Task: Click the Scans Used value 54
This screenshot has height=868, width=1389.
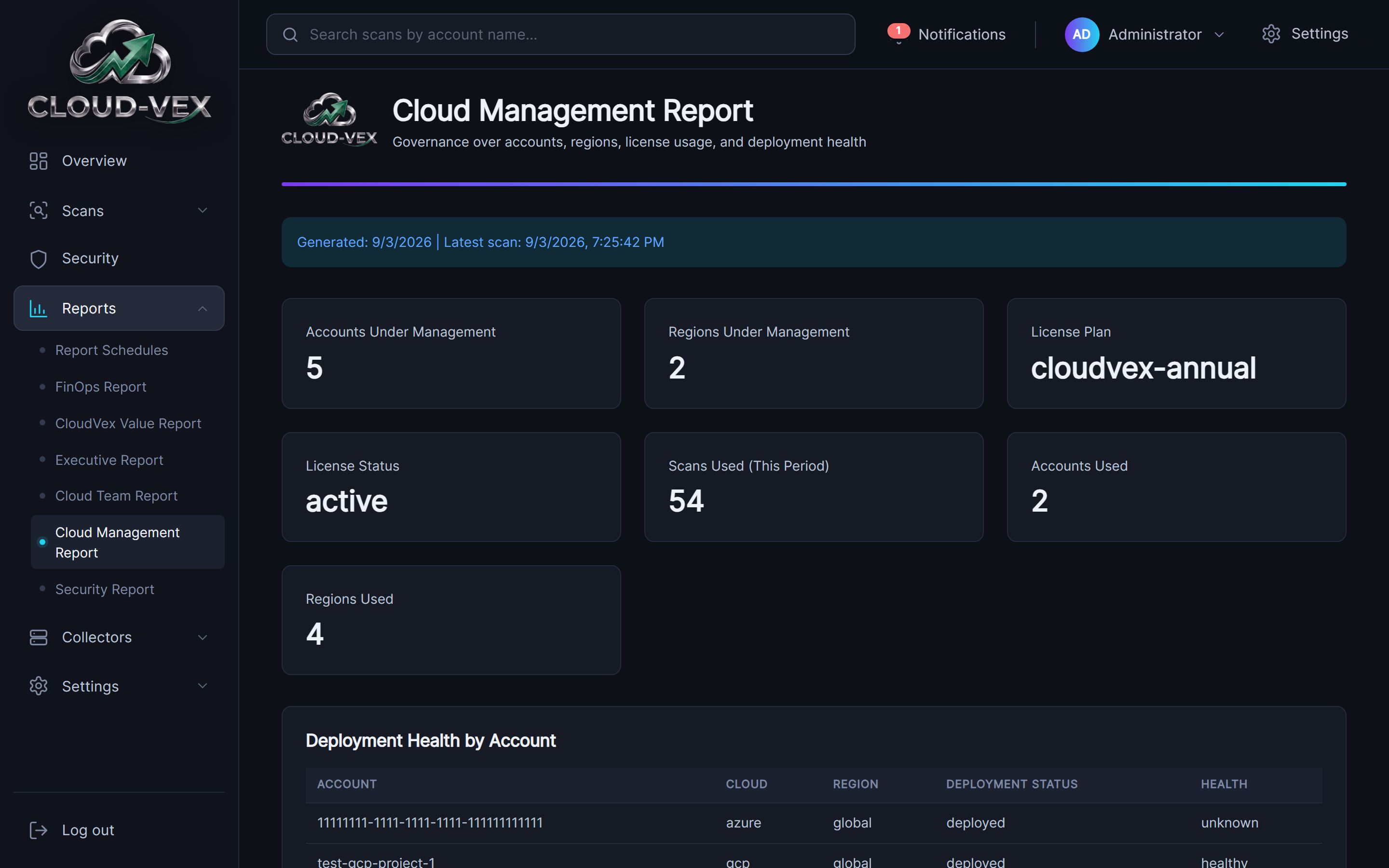Action: coord(686,501)
